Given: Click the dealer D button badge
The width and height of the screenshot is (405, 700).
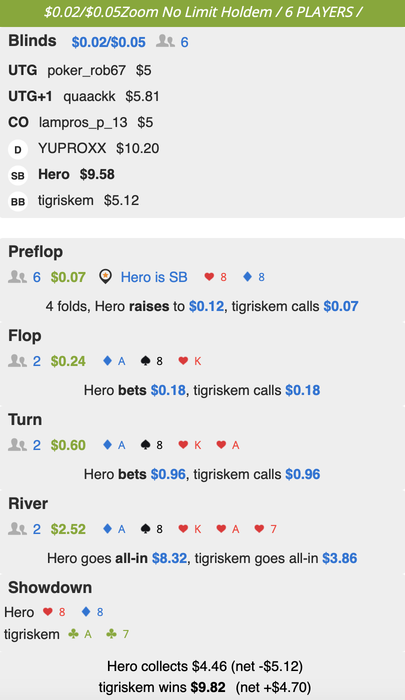Looking at the screenshot, I should pyautogui.click(x=18, y=150).
